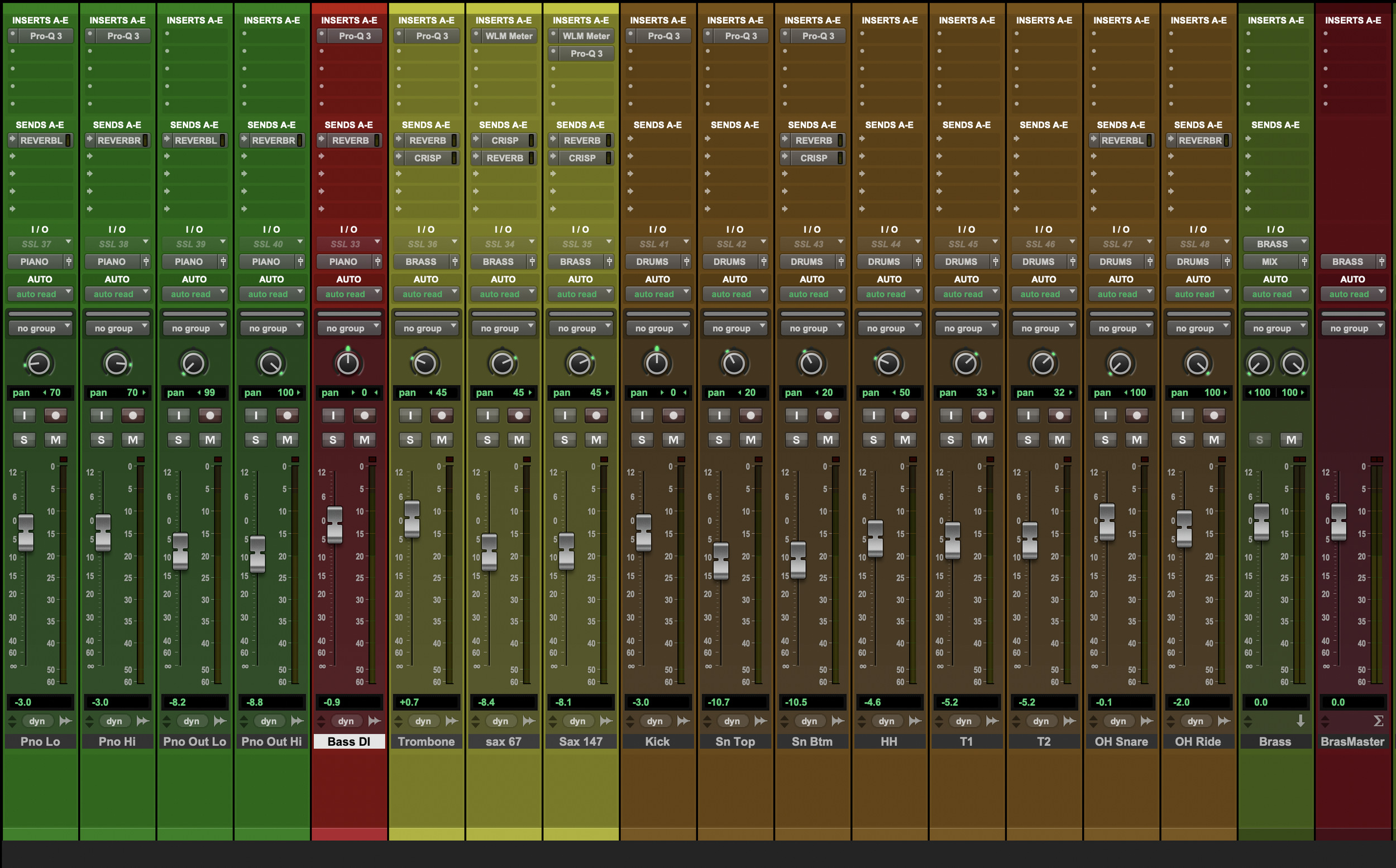Solo the Sn Top track
The width and height of the screenshot is (1396, 868).
coord(719,440)
